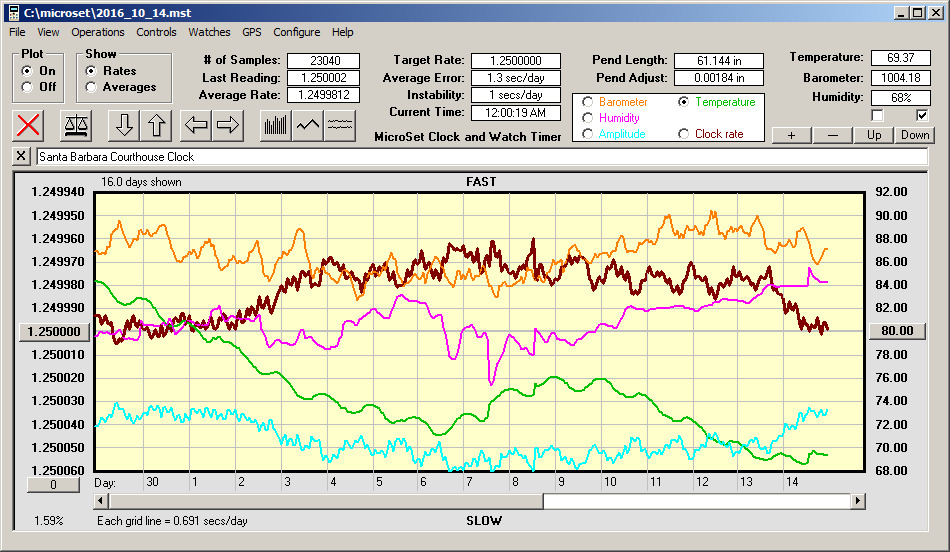This screenshot has height=552, width=950.
Task: Select the wavy lines graph icon
Action: point(341,125)
